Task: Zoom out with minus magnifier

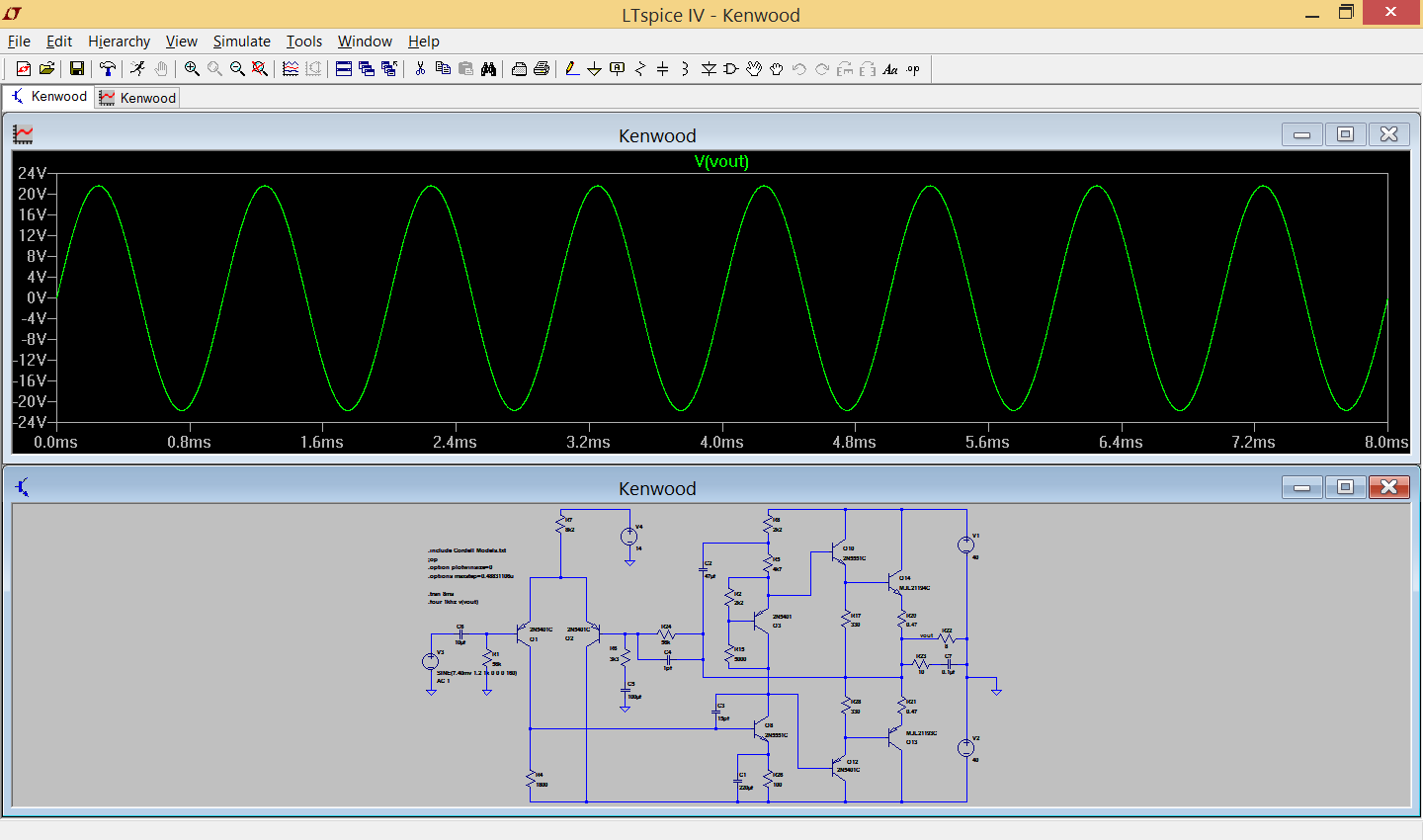Action: pos(237,69)
